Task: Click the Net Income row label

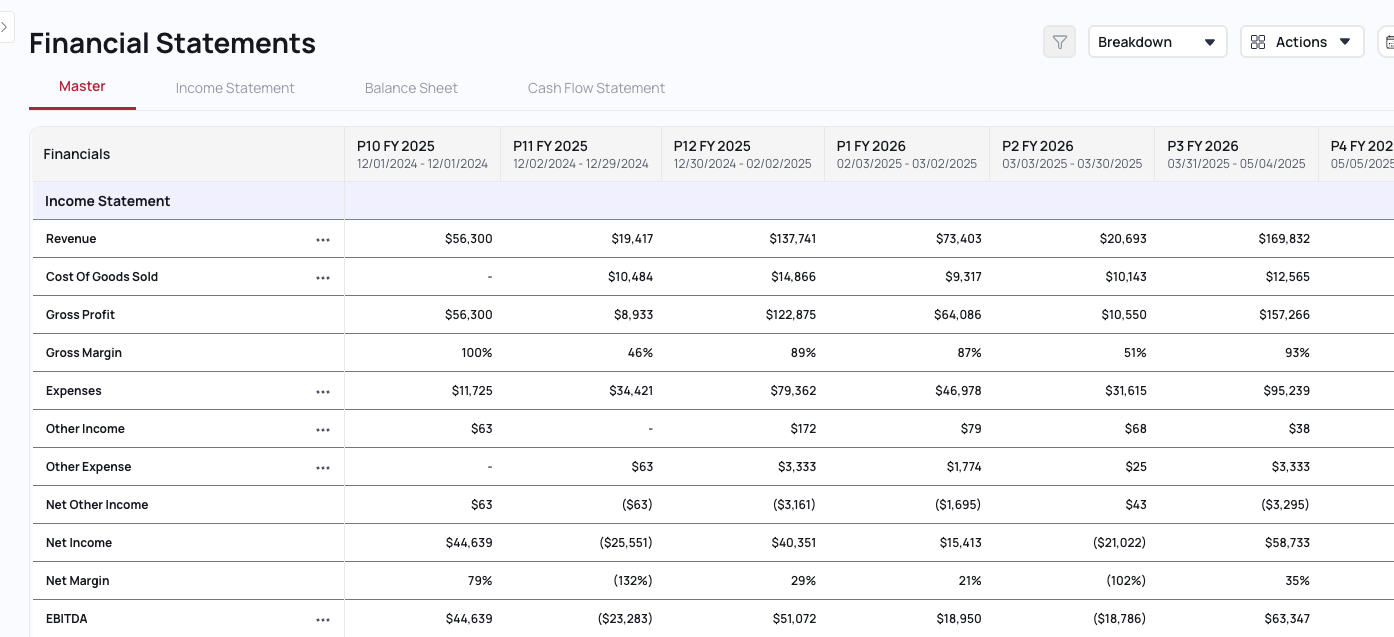Action: (x=79, y=542)
